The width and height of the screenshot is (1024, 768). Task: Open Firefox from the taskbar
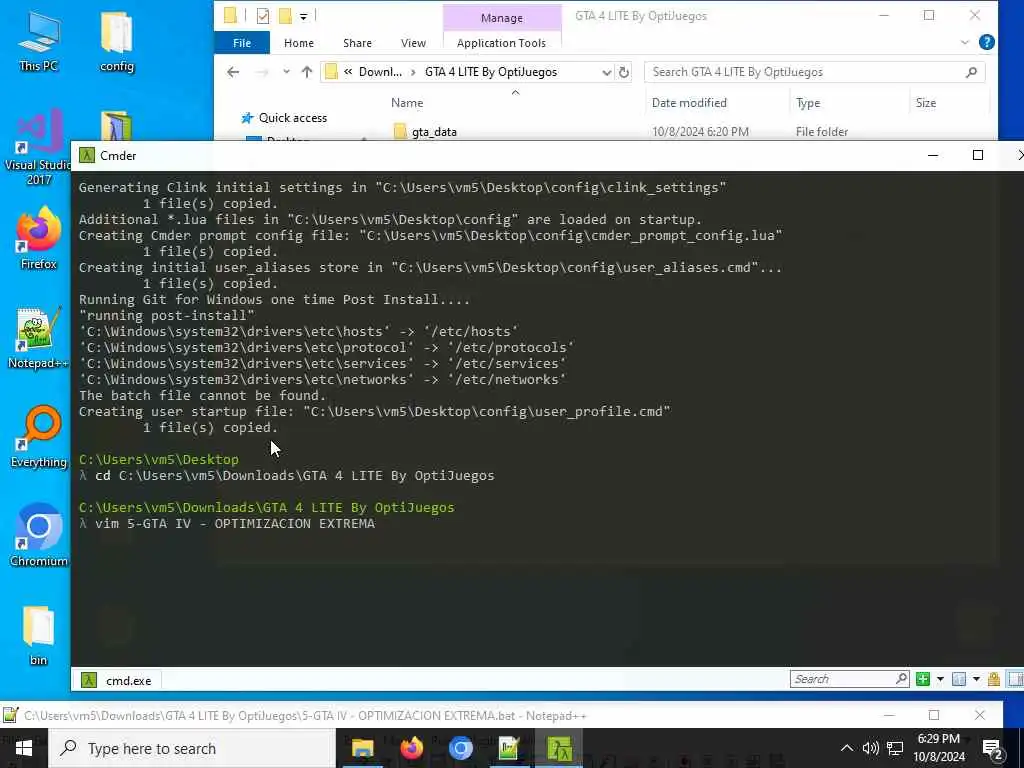(411, 748)
